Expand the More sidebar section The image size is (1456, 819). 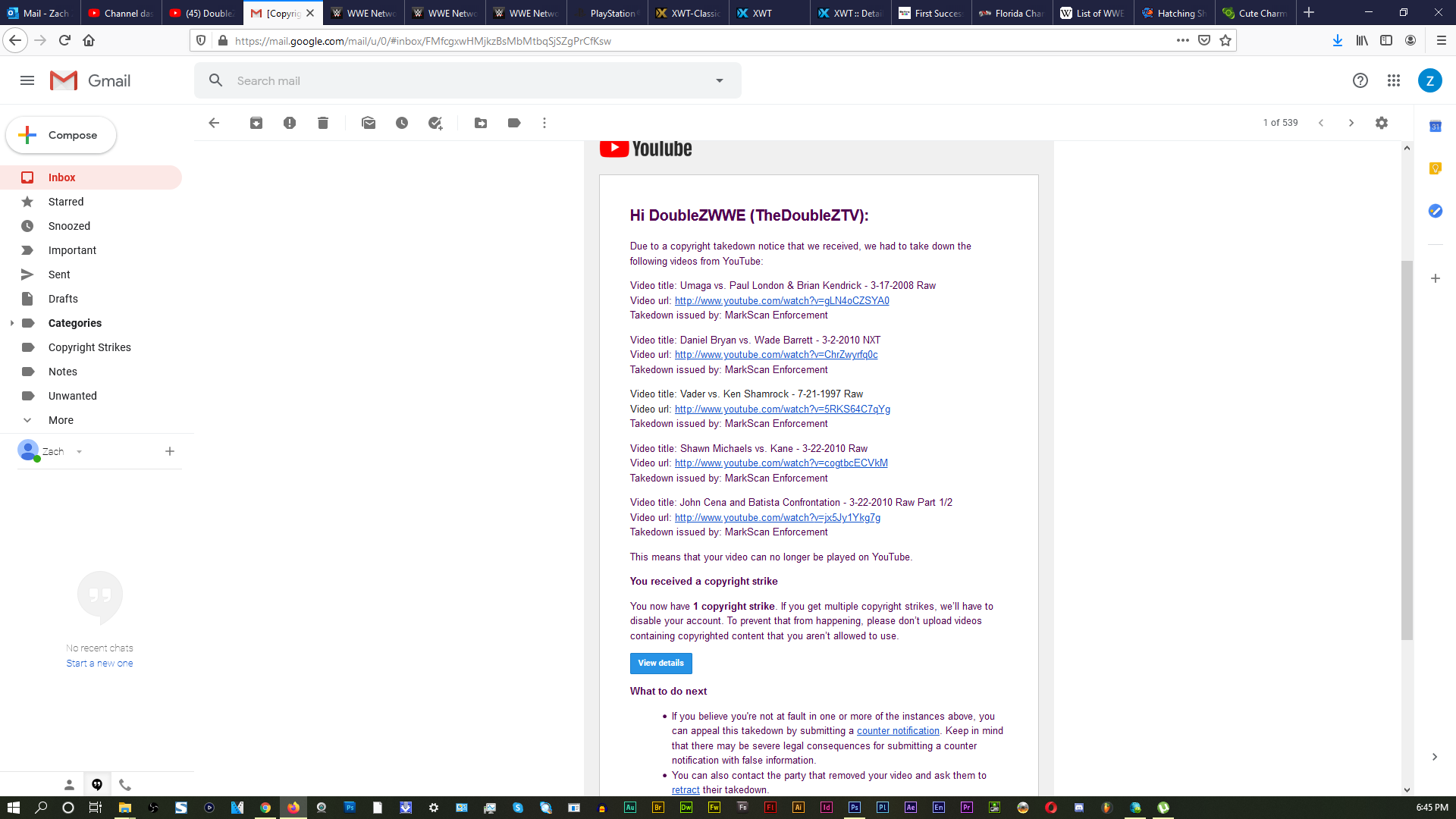(x=60, y=419)
